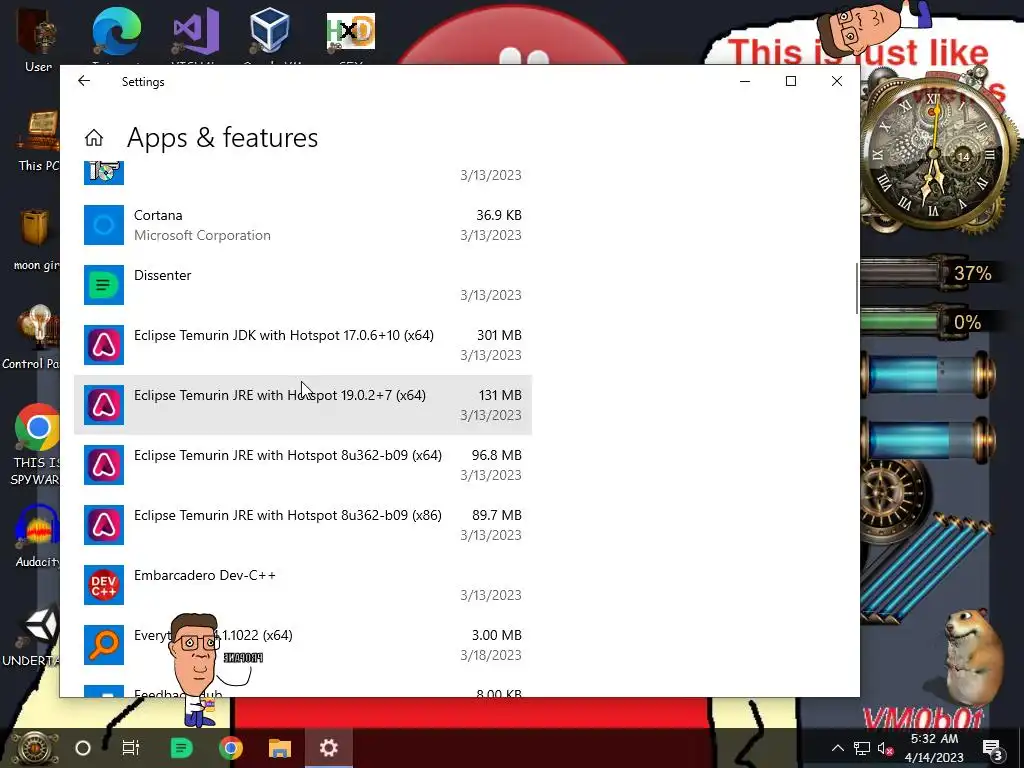Click the Eclipse Temurin JDK 17.0.6+10 icon

coord(104,345)
